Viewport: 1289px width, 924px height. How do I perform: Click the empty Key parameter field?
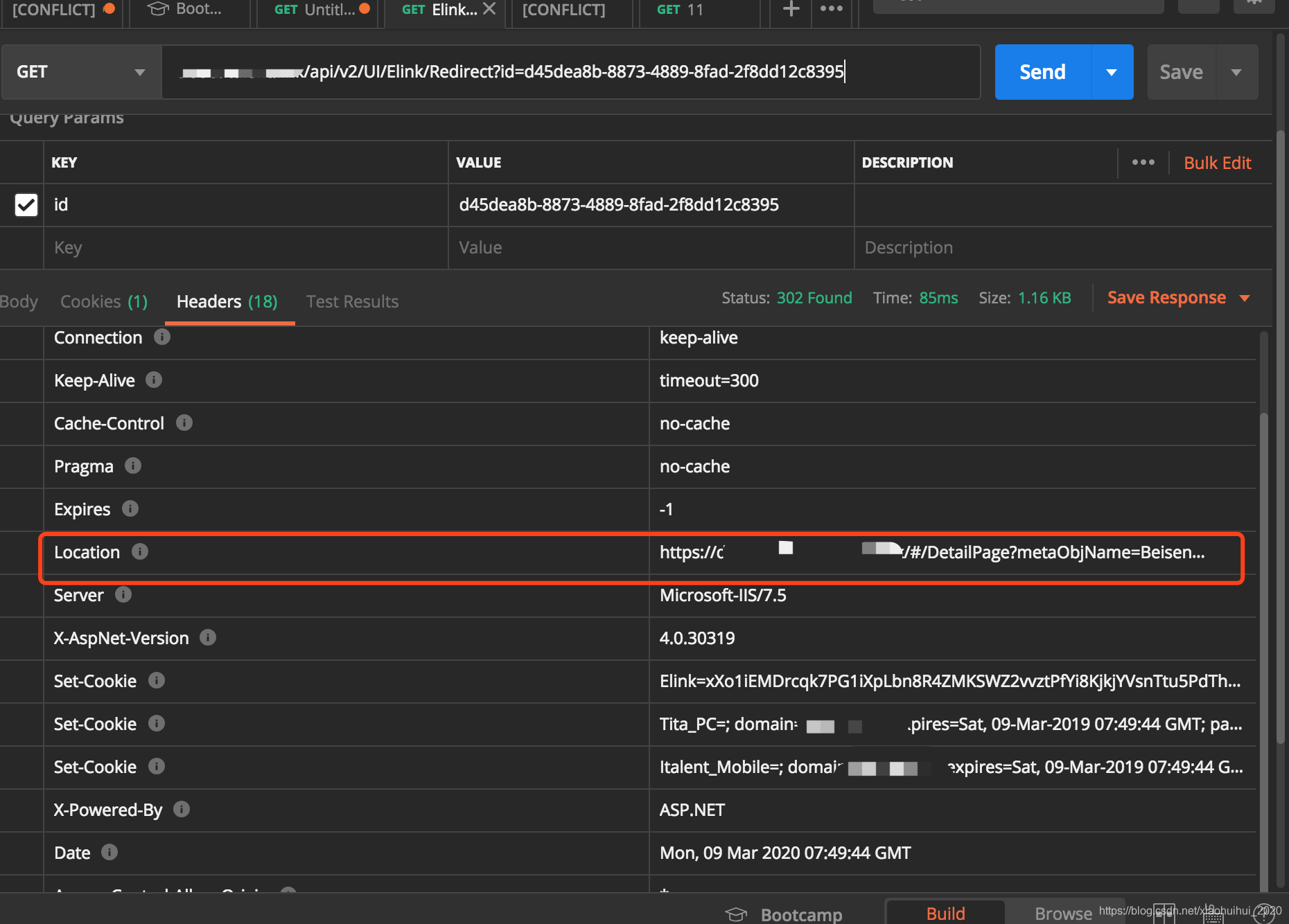246,248
